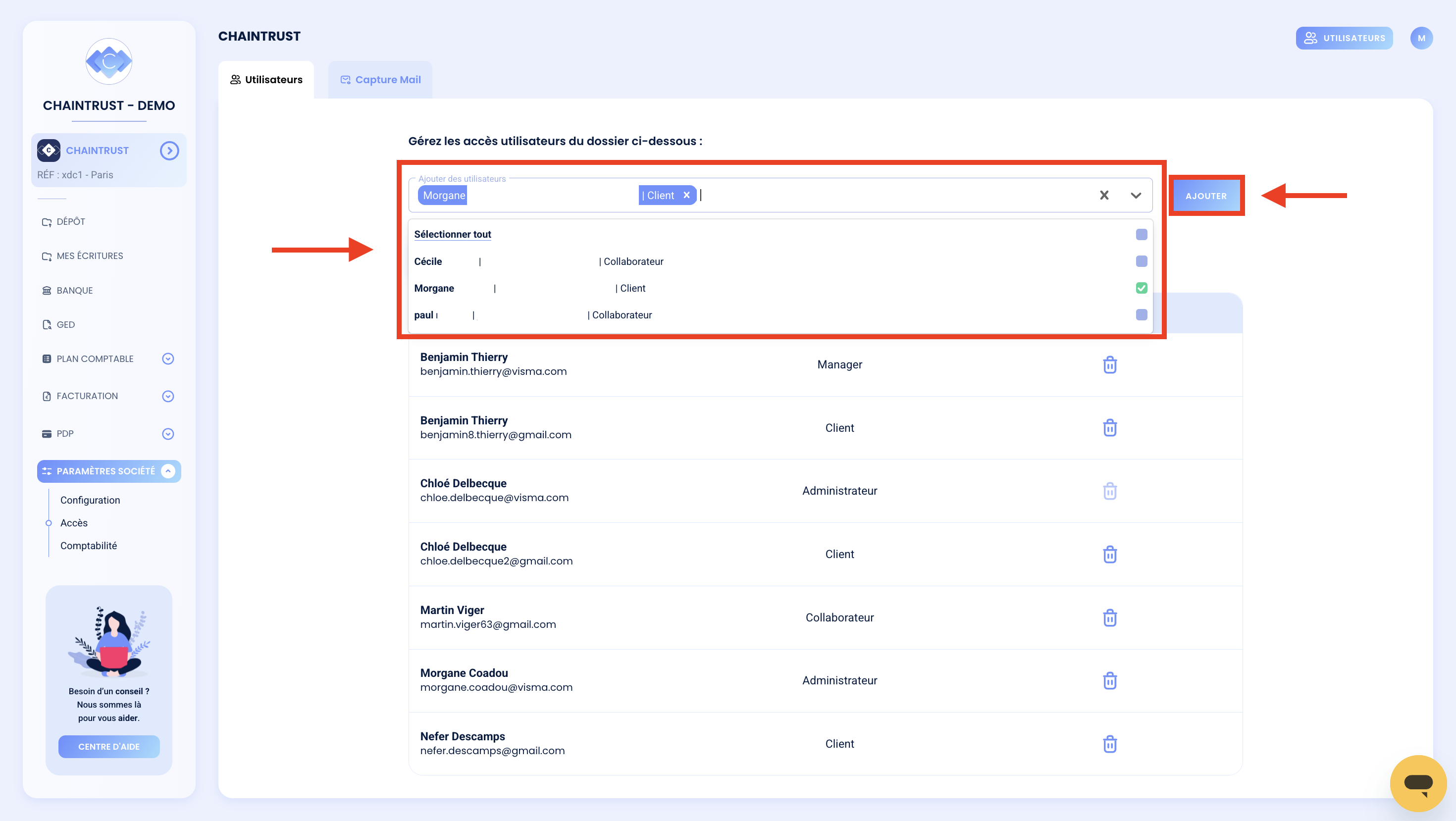This screenshot has height=821, width=1456.
Task: Uncheck the Morgane Client checkbox
Action: 1141,288
